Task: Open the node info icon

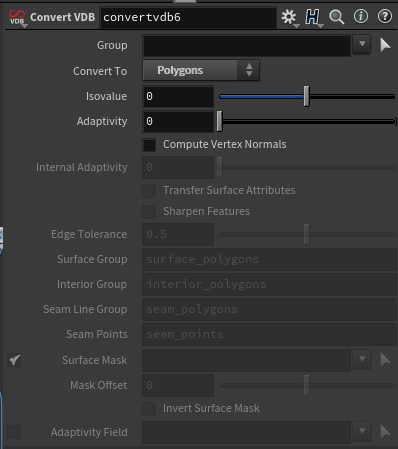Action: (x=361, y=16)
